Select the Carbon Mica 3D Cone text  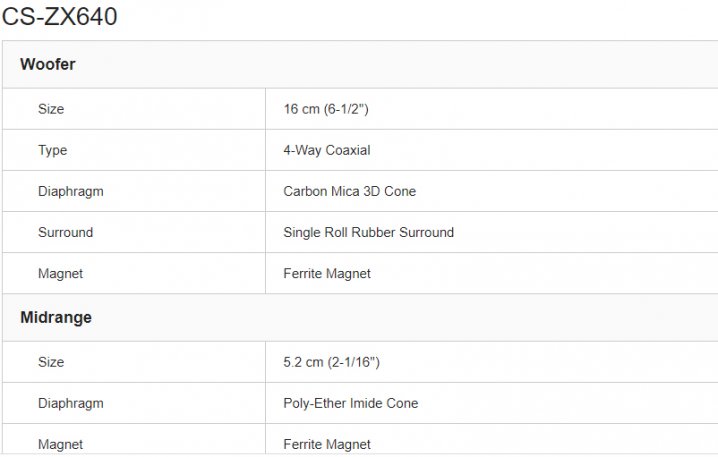pyautogui.click(x=349, y=191)
